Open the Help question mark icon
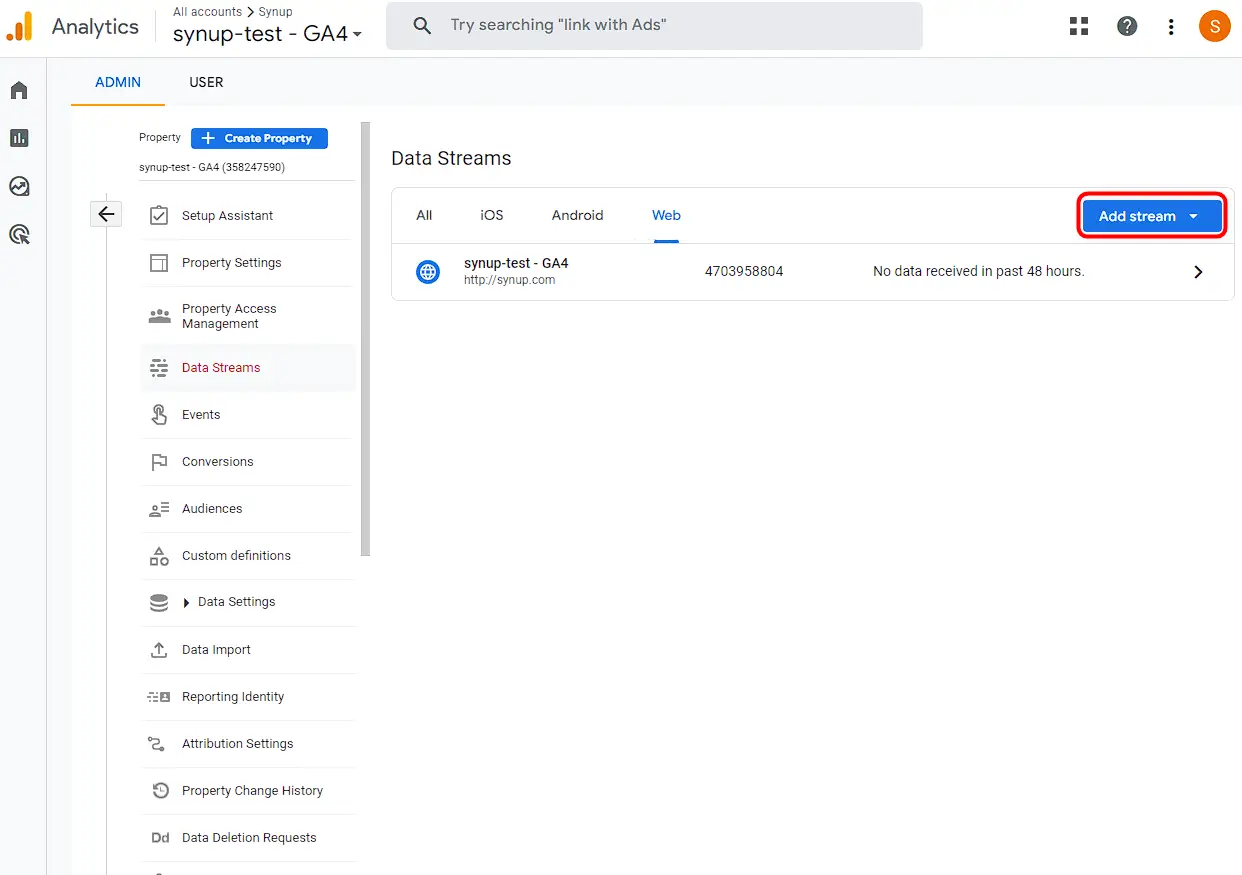1242x875 pixels. (1127, 27)
